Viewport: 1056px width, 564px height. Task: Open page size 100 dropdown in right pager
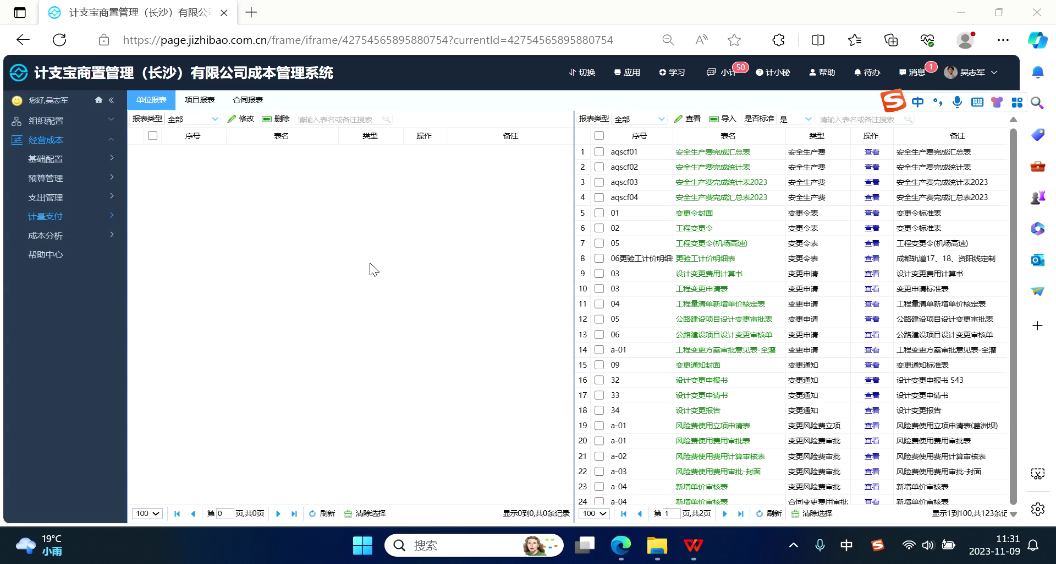coord(594,513)
